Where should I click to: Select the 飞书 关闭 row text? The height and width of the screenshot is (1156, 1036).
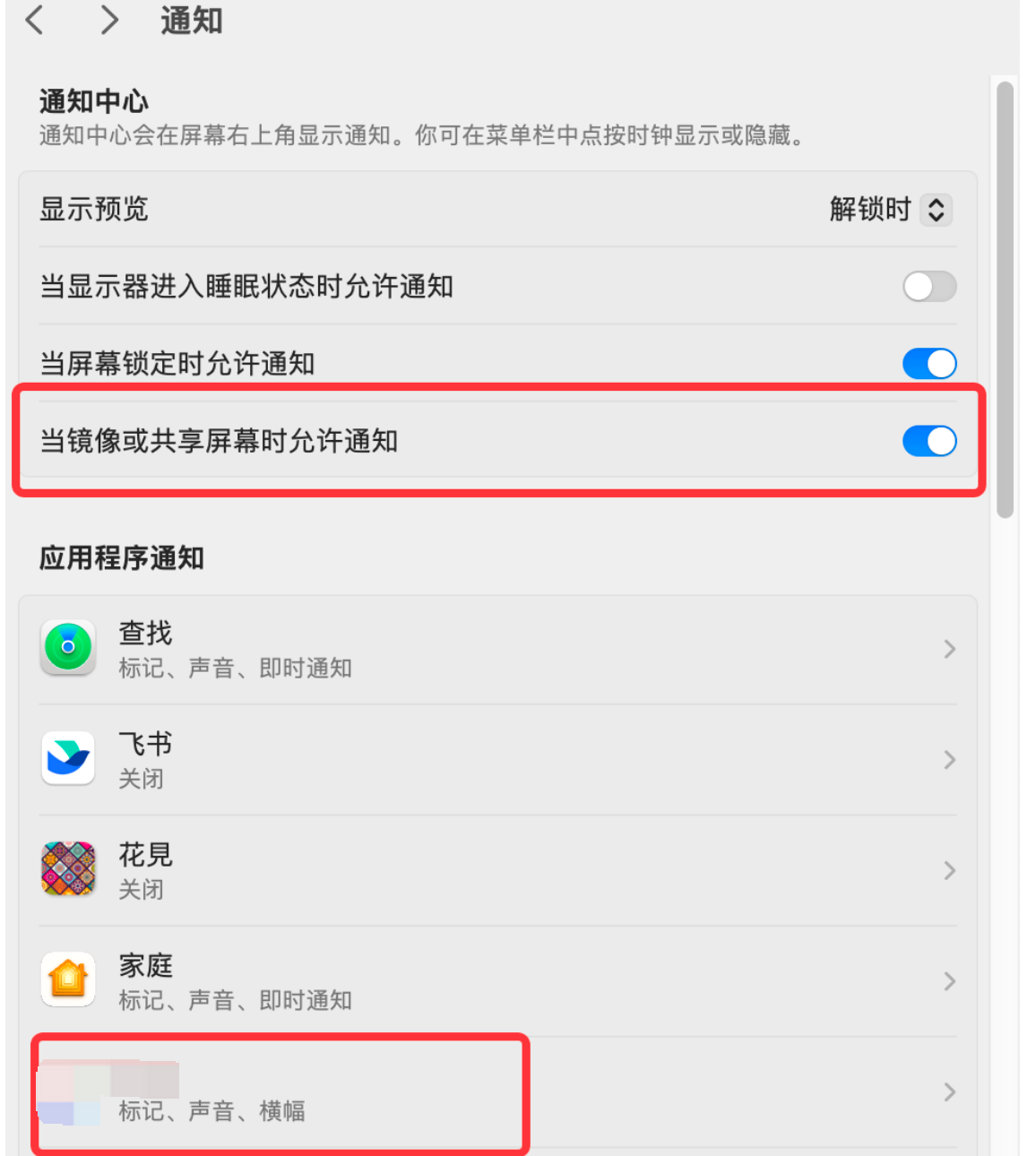[x=142, y=779]
